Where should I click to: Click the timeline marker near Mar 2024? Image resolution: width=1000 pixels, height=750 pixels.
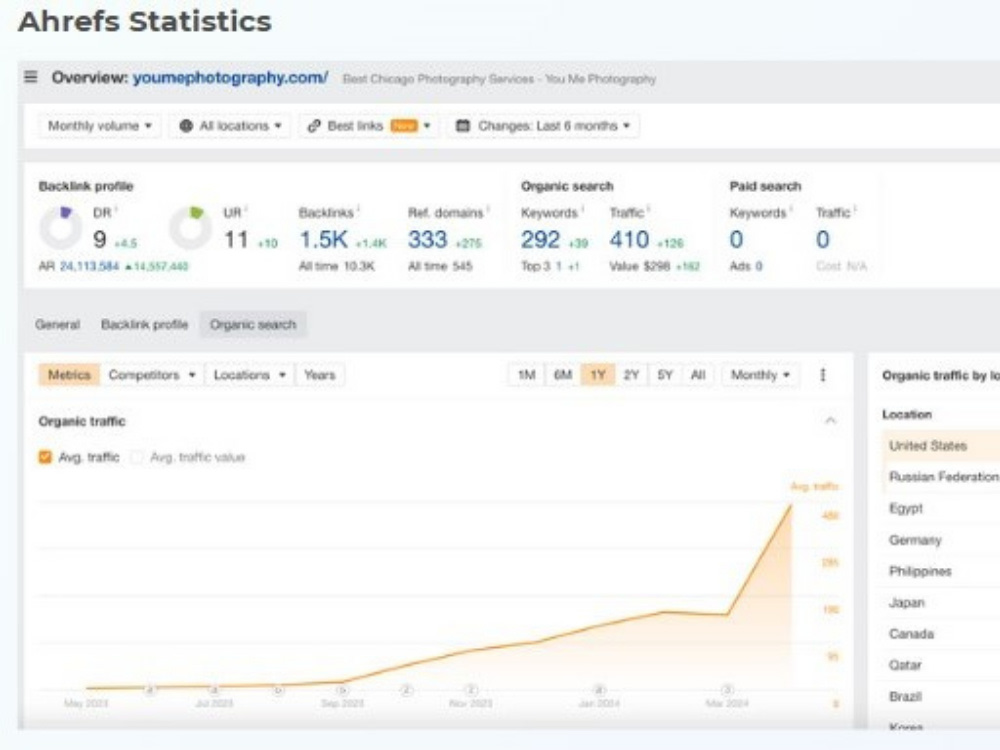[x=727, y=690]
